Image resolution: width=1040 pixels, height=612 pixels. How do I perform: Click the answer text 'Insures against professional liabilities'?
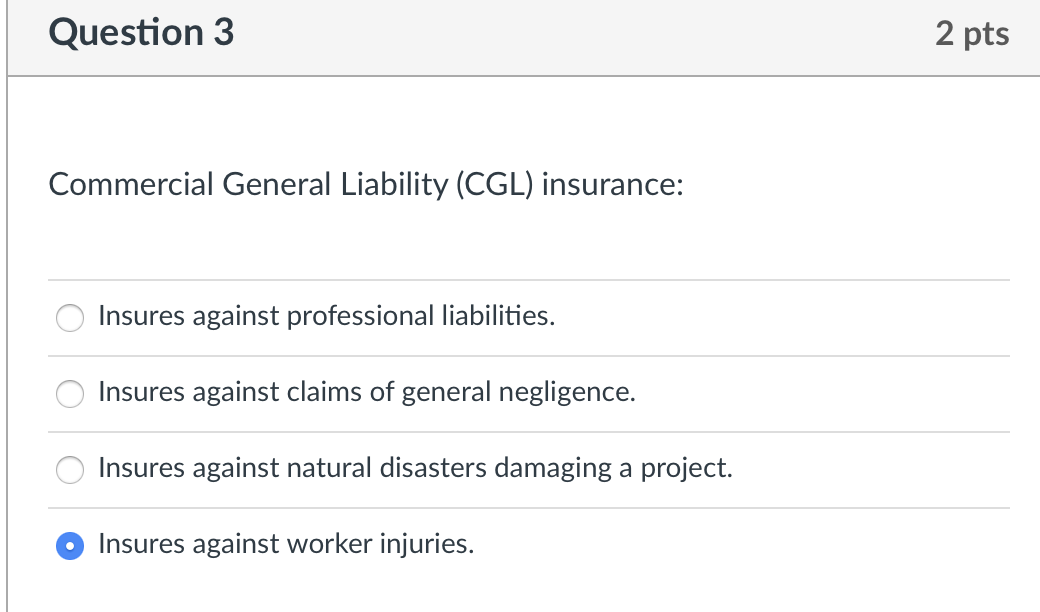point(326,316)
